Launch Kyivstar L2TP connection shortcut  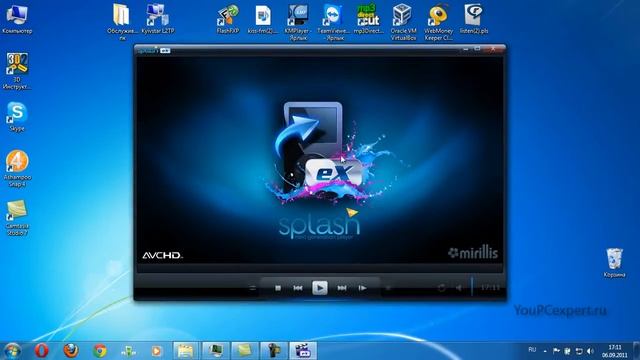coord(158,18)
